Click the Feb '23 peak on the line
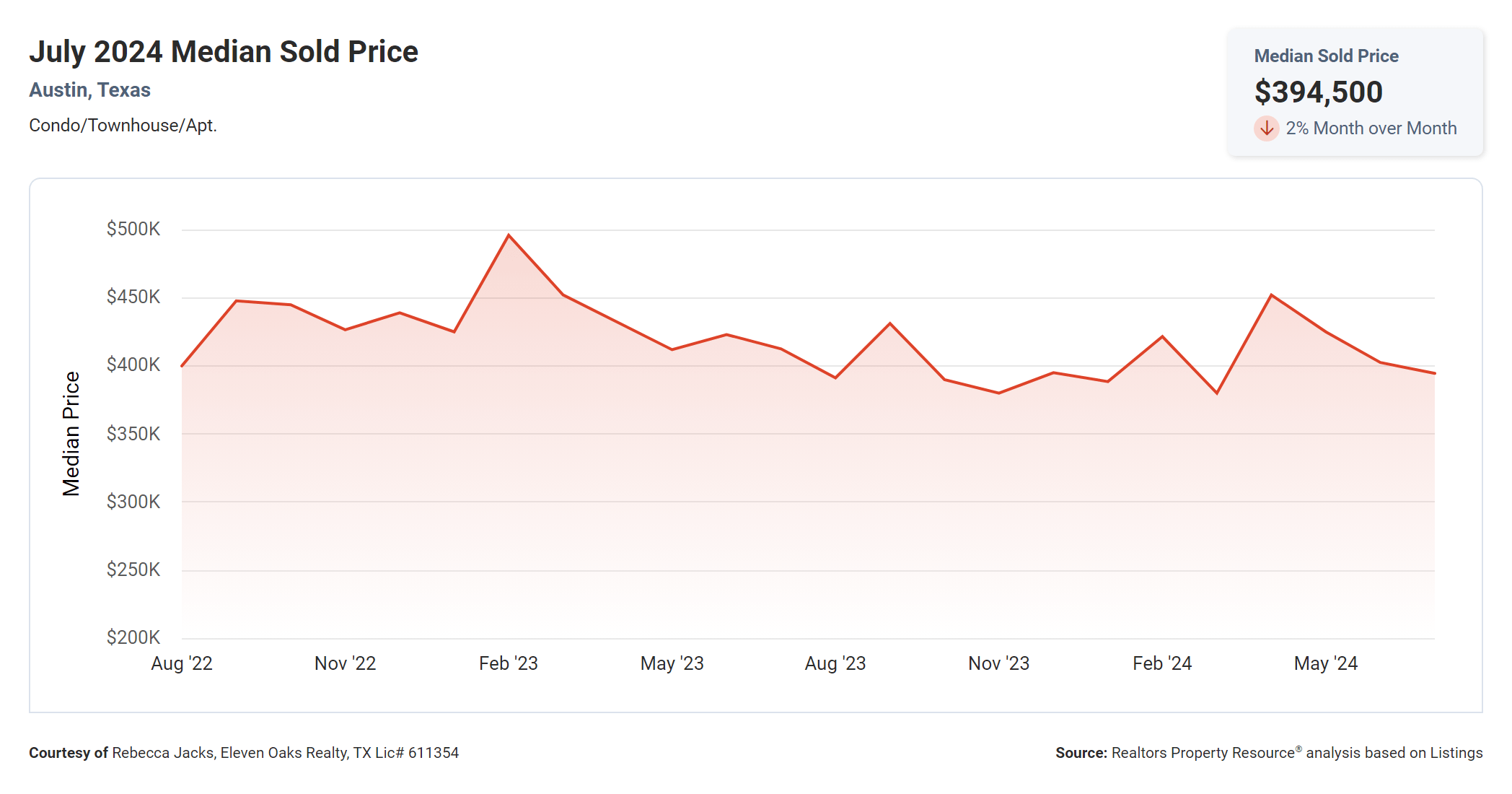This screenshot has height=794, width=1512. (509, 235)
